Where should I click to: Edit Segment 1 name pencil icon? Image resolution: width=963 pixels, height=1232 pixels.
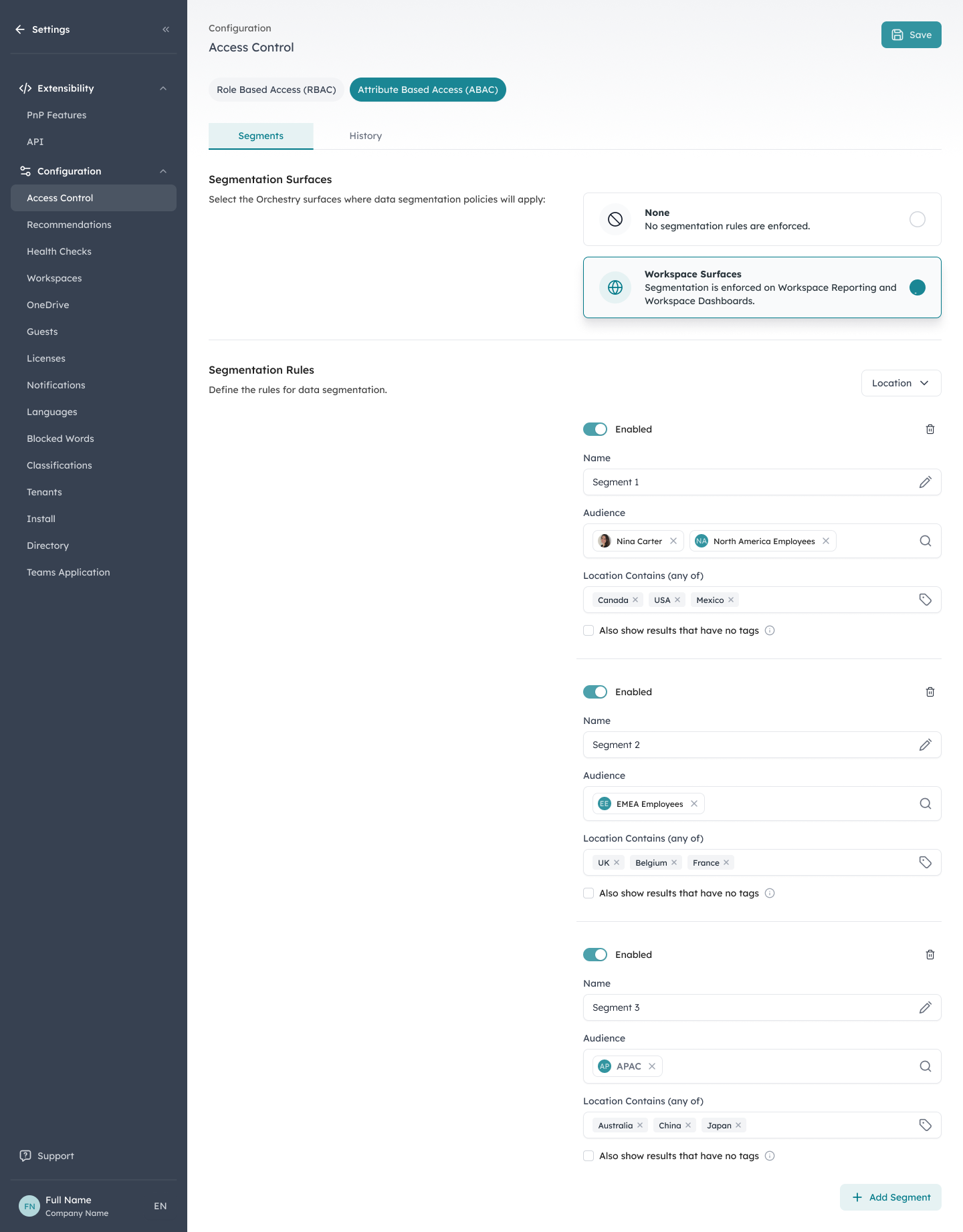pyautogui.click(x=926, y=482)
